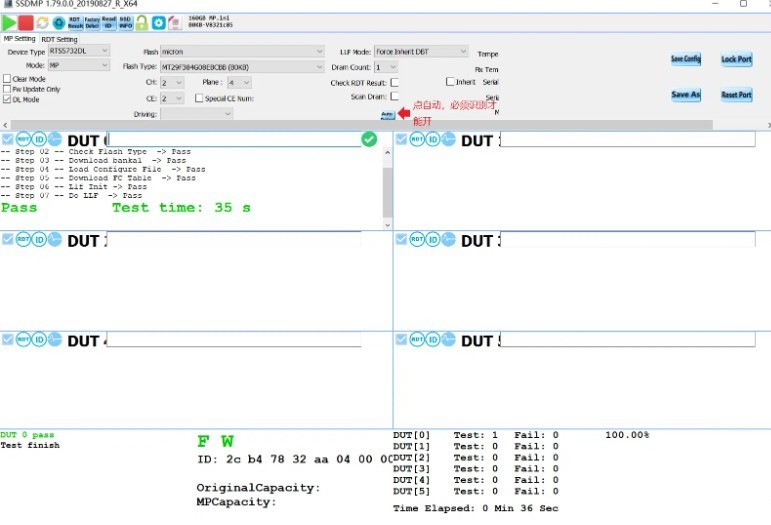Start the test with the green play button
The width and height of the screenshot is (771, 525).
(9, 23)
